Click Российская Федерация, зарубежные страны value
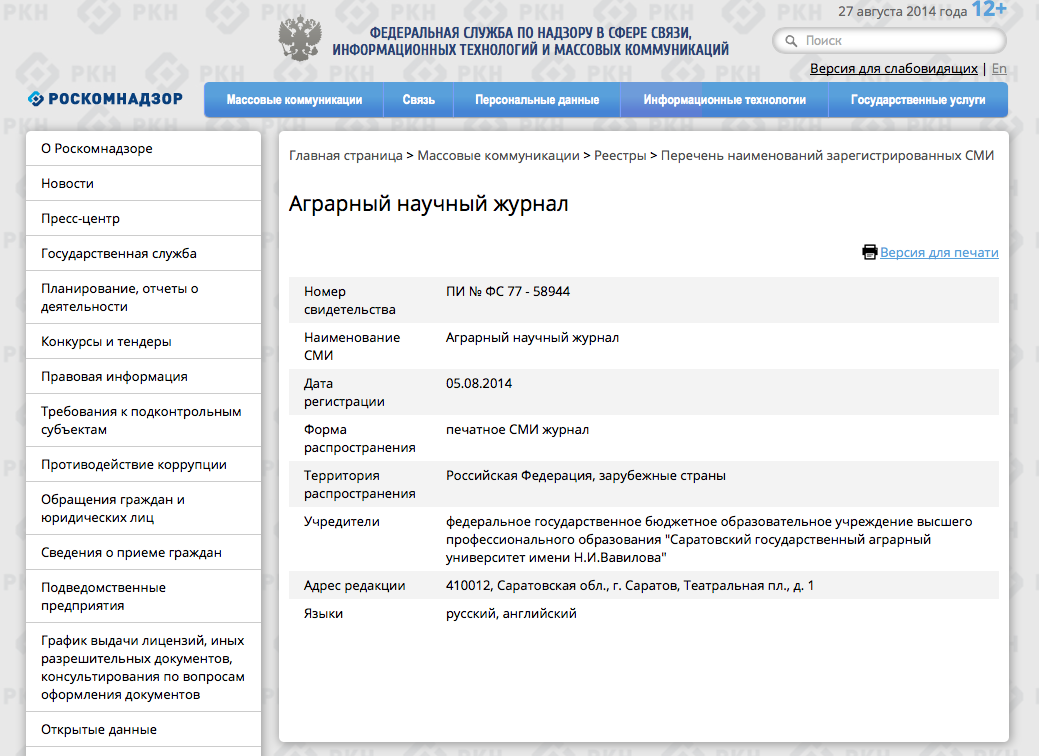The height and width of the screenshot is (756, 1039). (585, 476)
